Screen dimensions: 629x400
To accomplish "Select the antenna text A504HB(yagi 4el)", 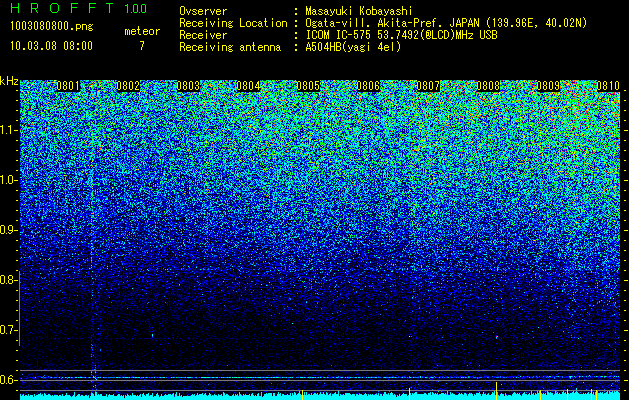I will (x=353, y=47).
